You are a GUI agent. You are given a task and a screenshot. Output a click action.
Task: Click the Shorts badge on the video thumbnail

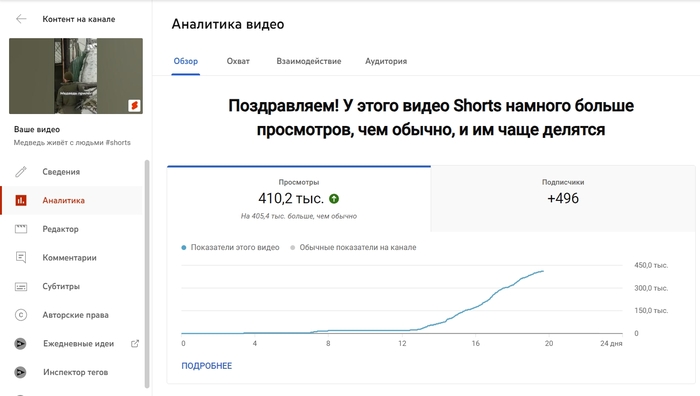coord(134,105)
